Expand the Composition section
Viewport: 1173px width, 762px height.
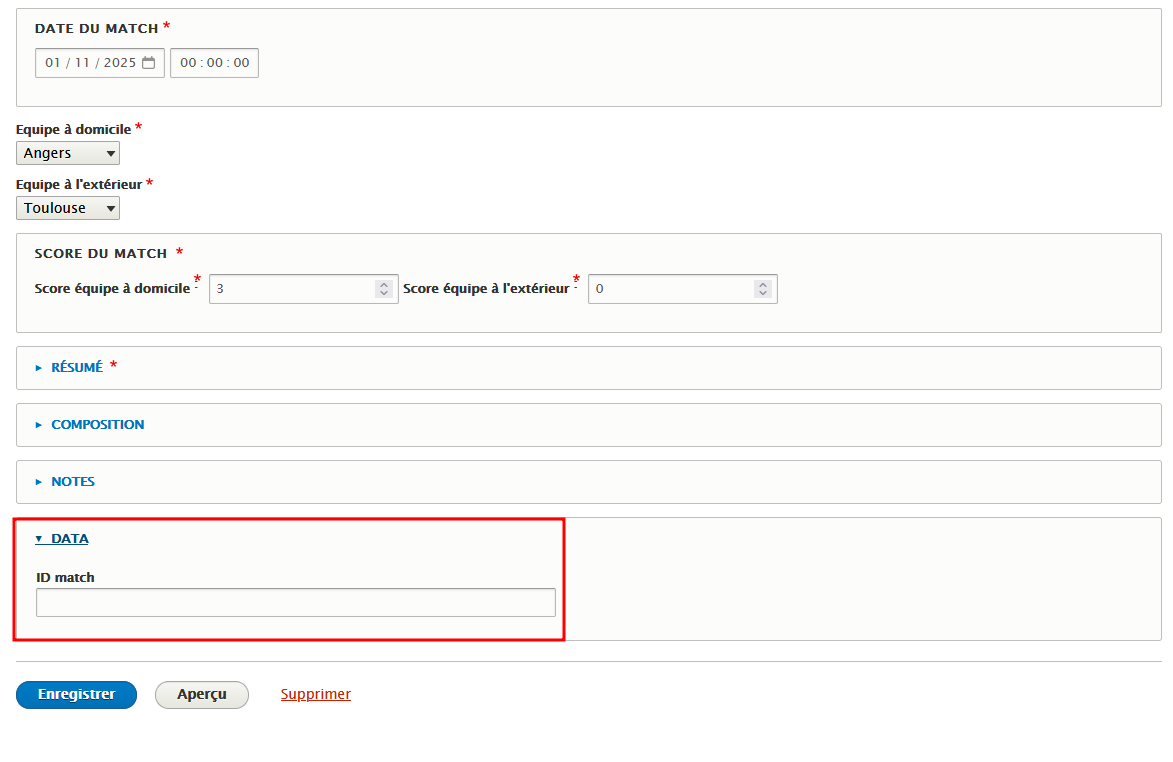point(97,425)
